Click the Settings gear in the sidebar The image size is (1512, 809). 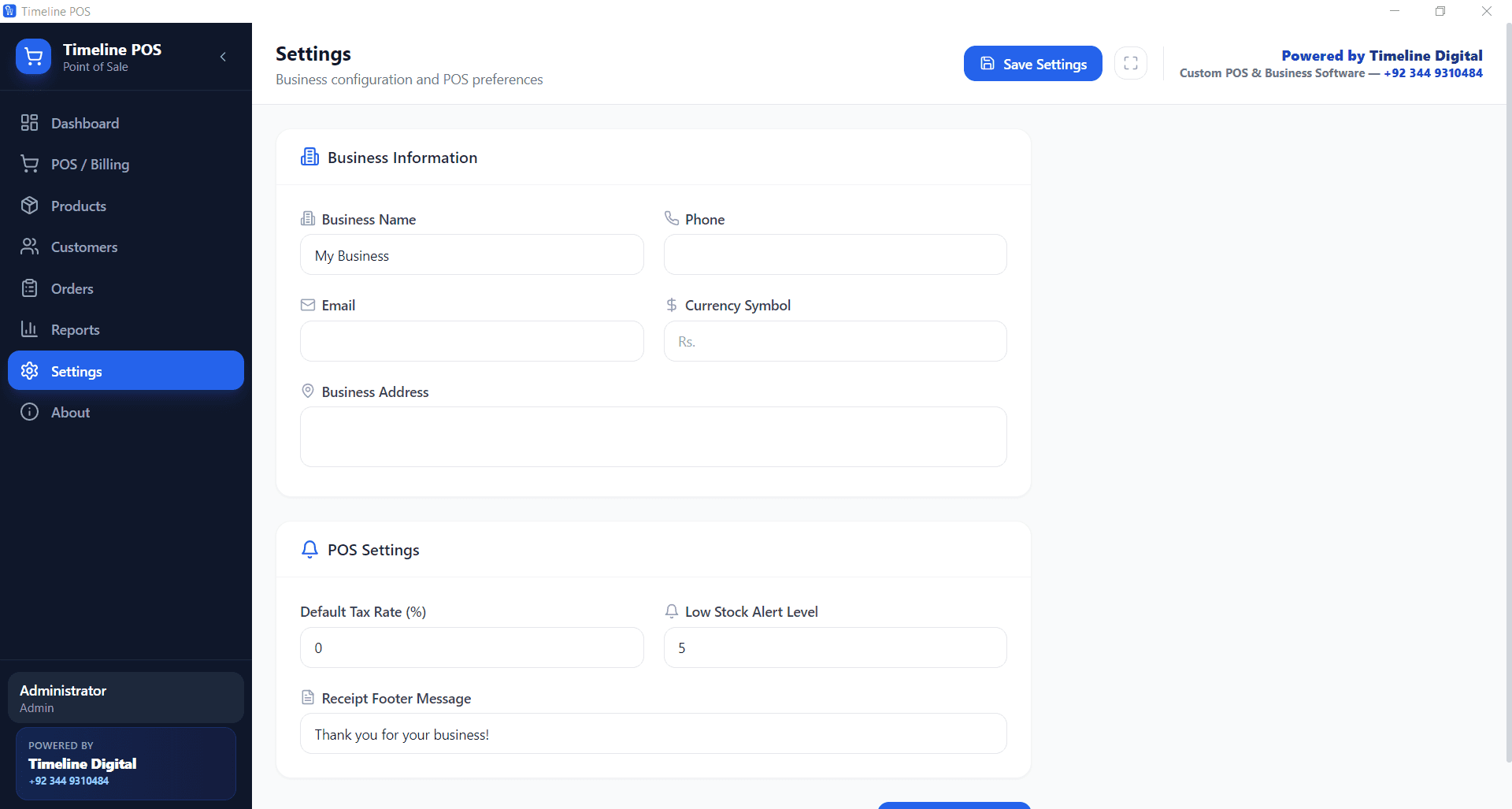tap(29, 370)
